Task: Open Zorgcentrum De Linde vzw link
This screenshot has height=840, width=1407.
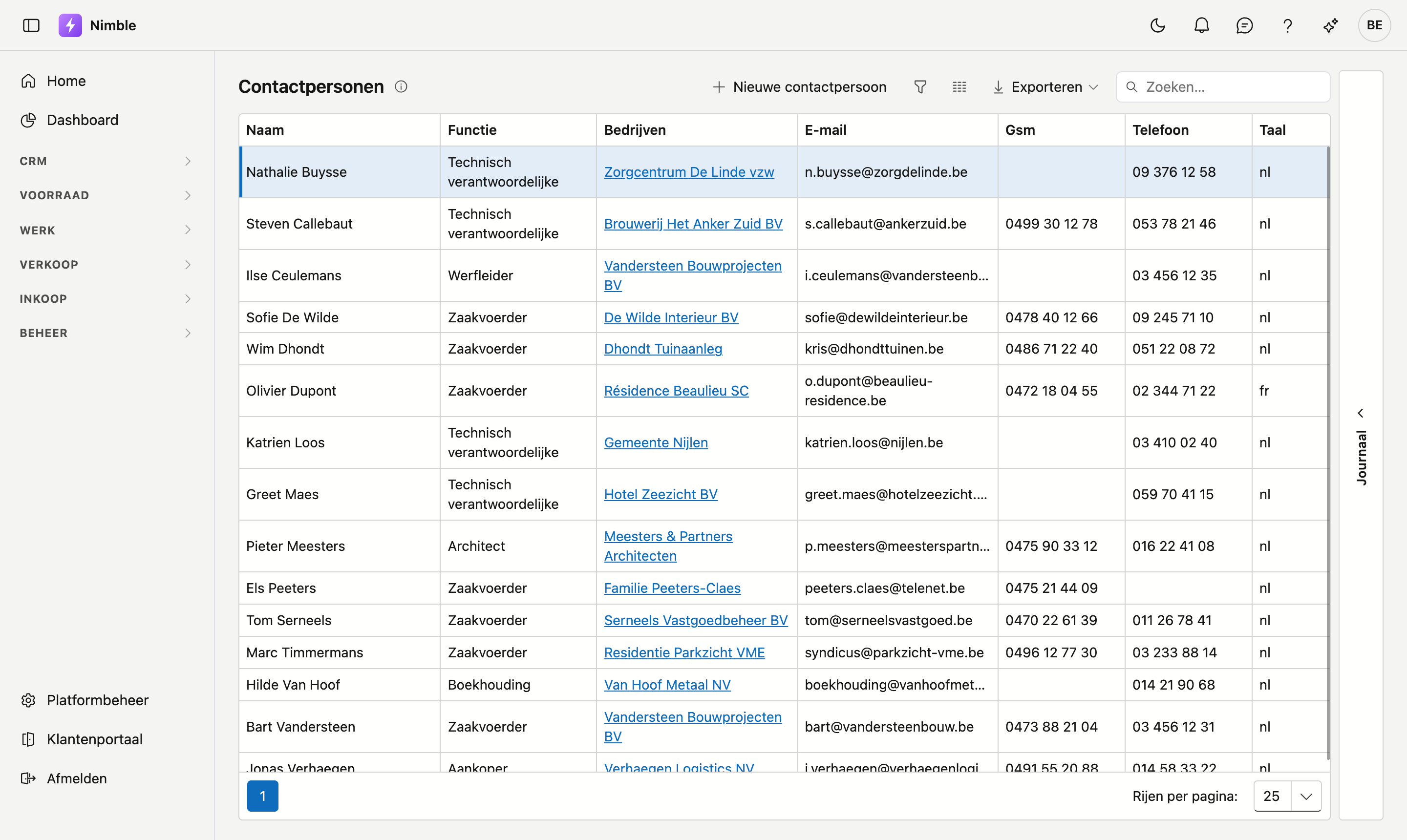Action: coord(689,172)
